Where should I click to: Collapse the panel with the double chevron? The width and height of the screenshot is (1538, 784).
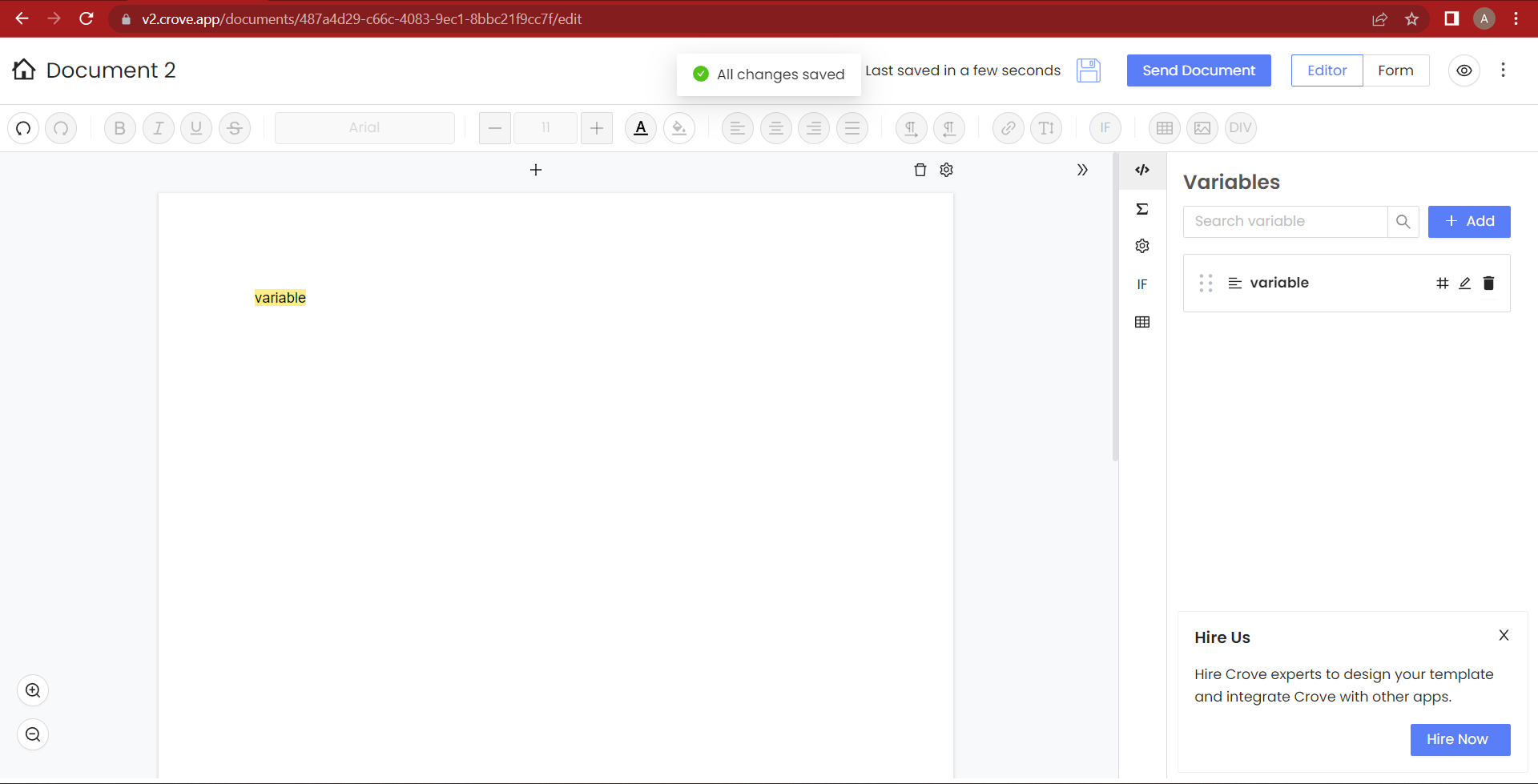[1082, 170]
